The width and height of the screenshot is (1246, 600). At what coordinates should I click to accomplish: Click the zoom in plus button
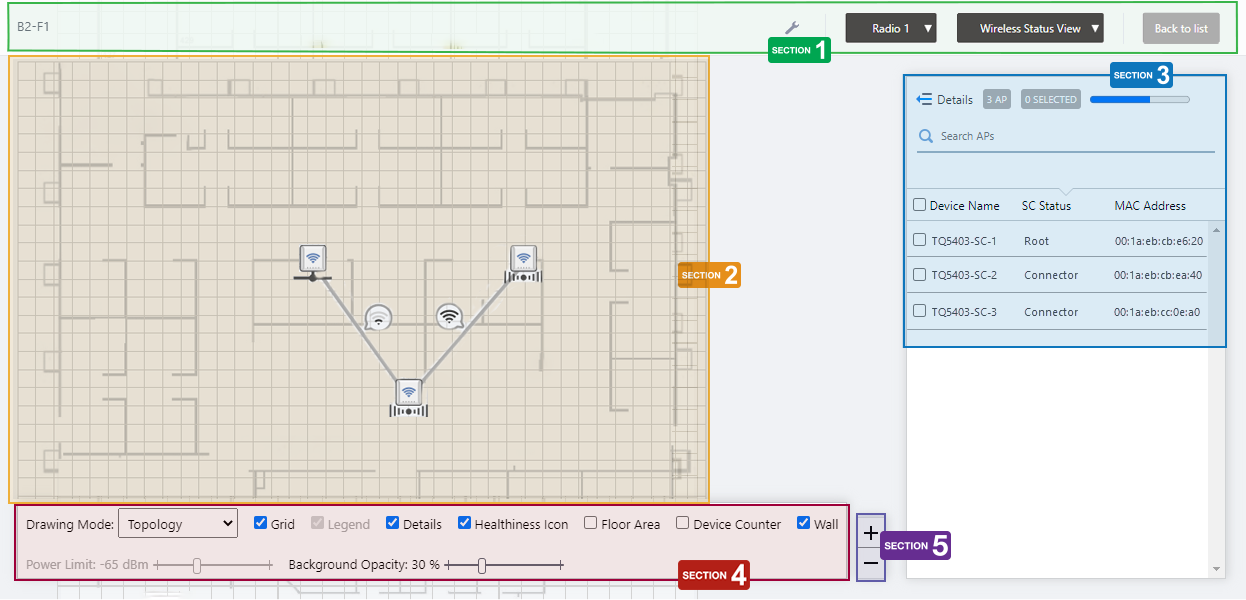point(870,533)
